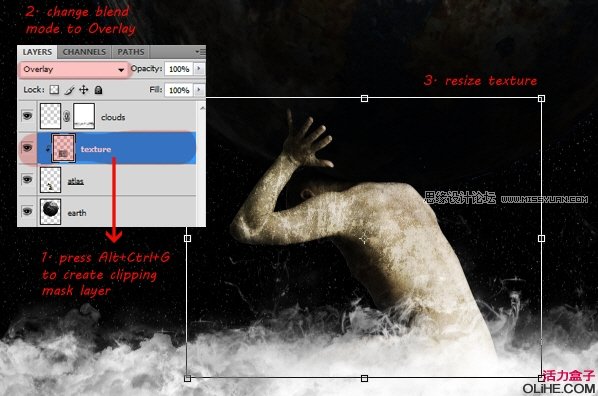
Task: Open the Overlay blend mode dropdown
Action: 74,69
